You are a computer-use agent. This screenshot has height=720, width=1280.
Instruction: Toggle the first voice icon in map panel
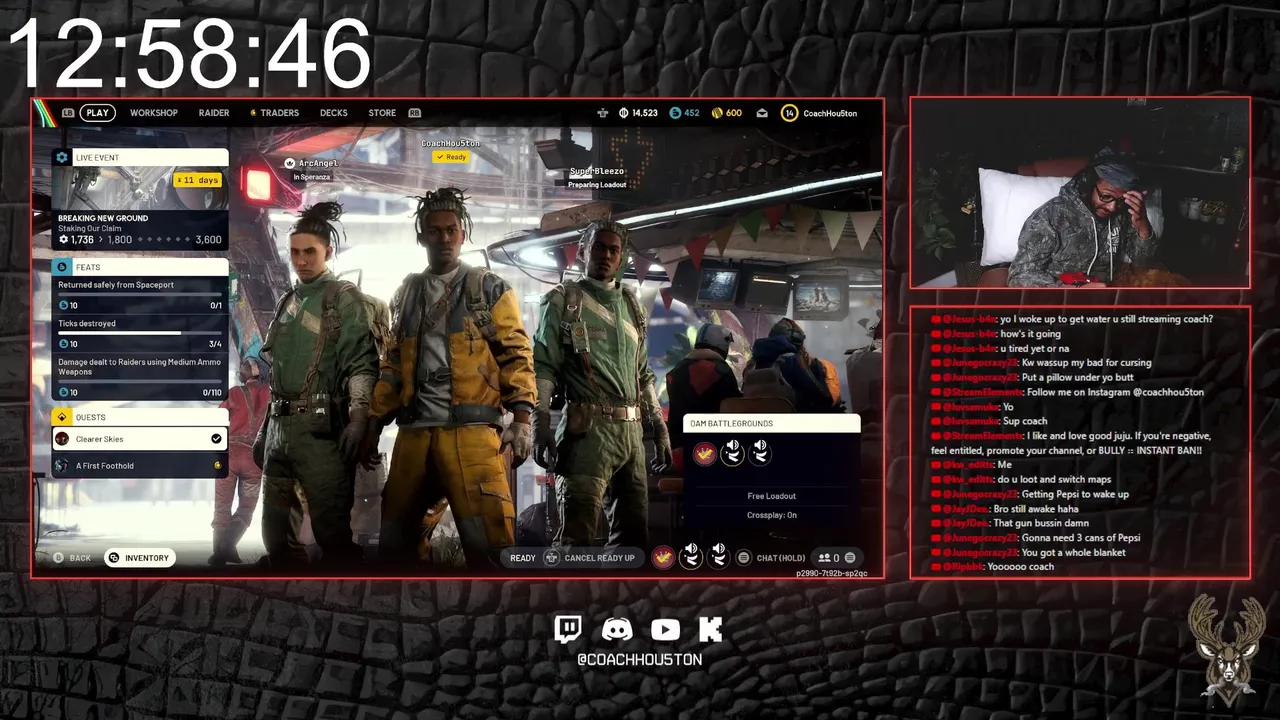click(x=733, y=452)
